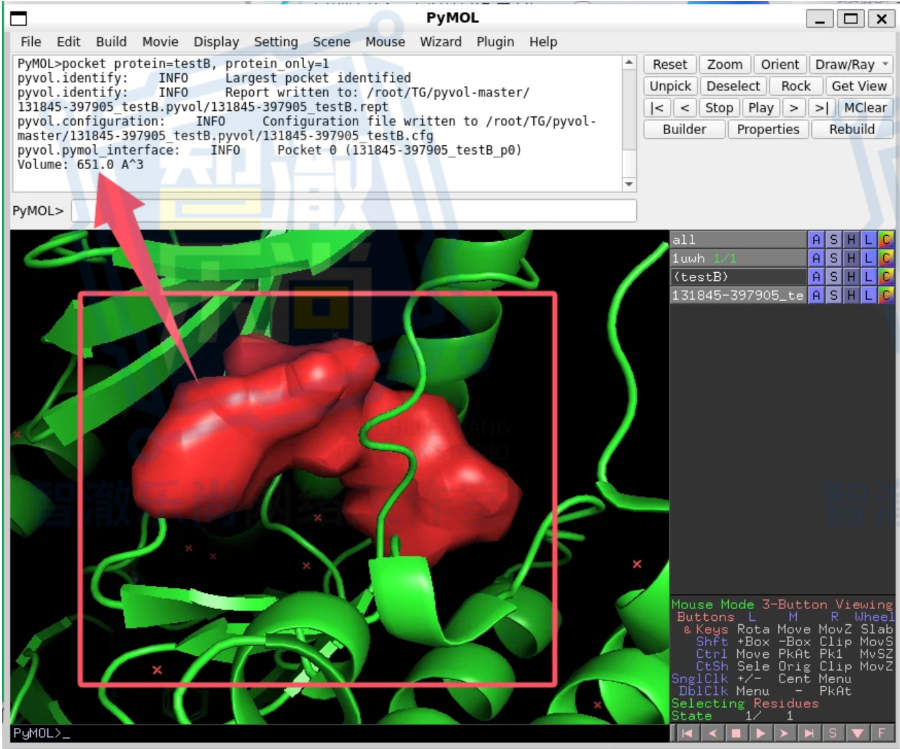Open the Wizard menu

pyautogui.click(x=440, y=42)
